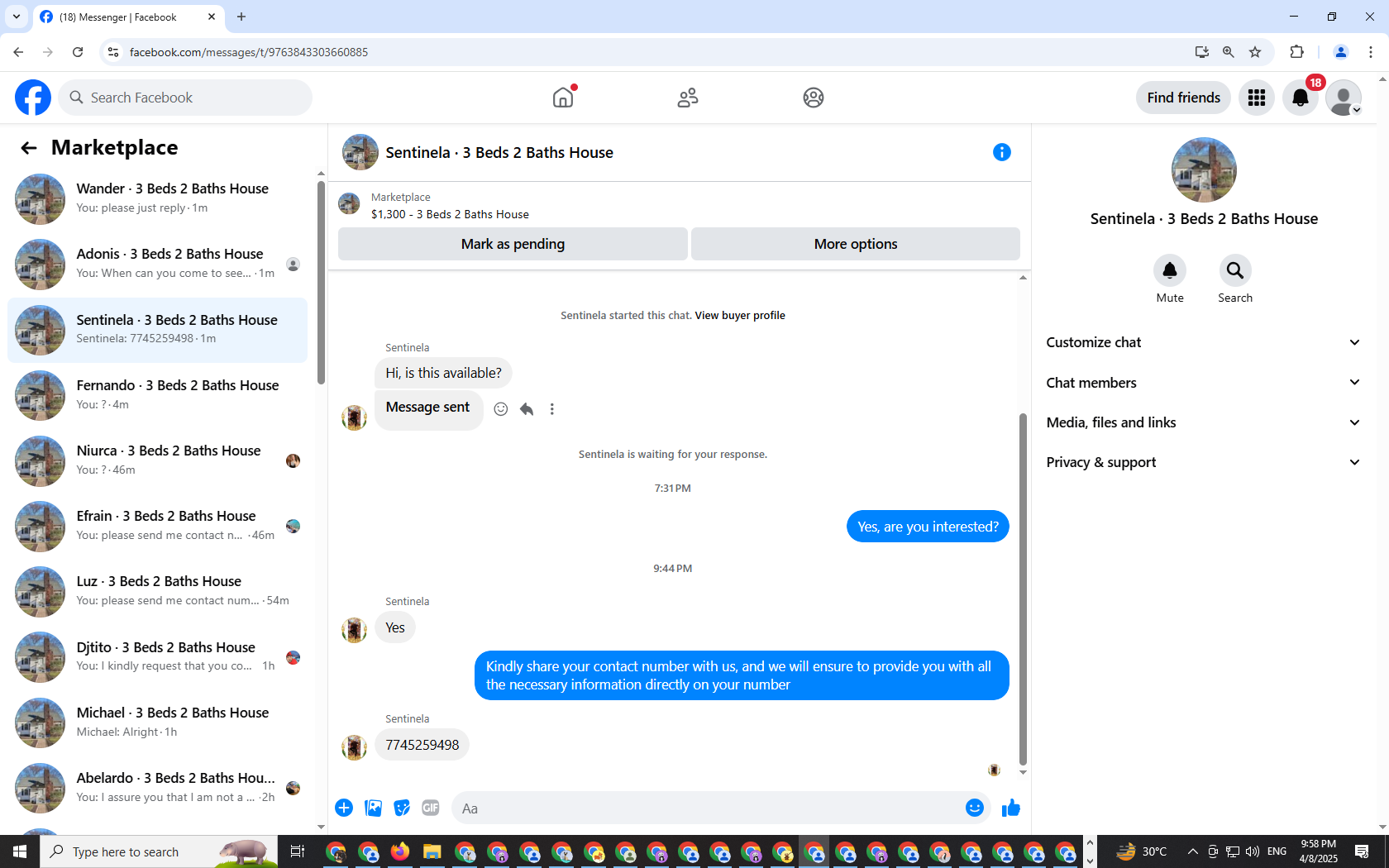
Task: Open Fernando conversation
Action: click(157, 395)
